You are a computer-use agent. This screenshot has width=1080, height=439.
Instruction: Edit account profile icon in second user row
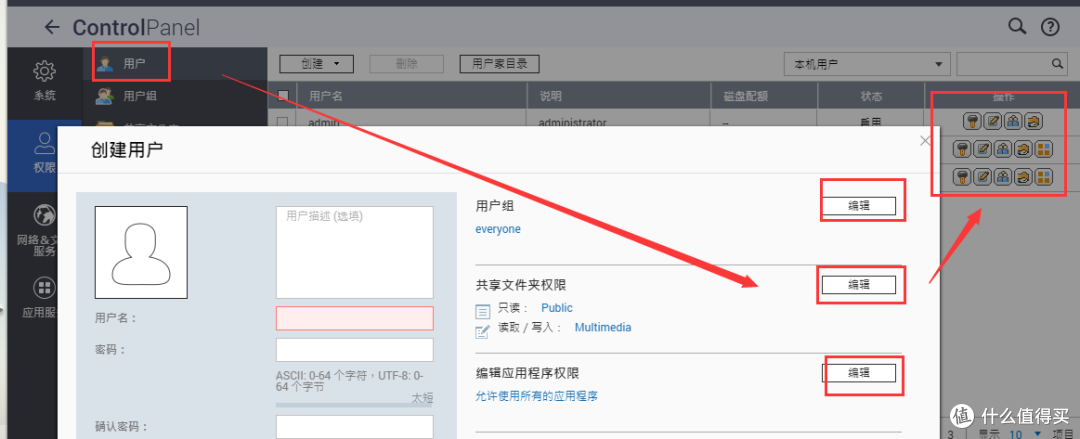click(984, 149)
